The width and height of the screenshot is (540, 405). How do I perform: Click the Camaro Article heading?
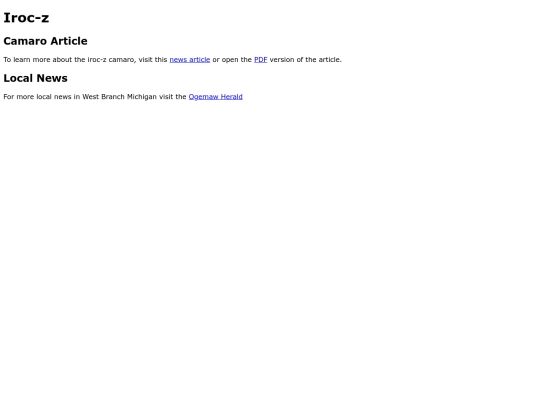pos(45,41)
